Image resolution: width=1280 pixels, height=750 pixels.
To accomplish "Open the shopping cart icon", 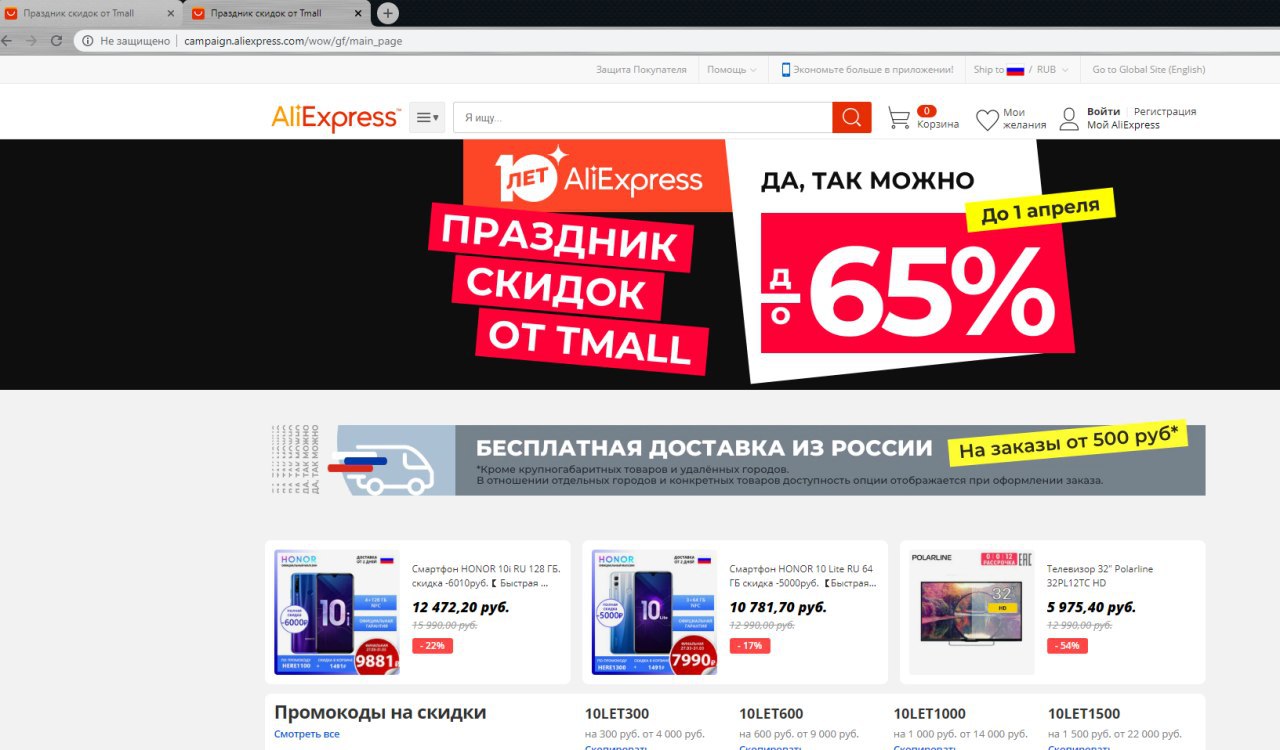I will pos(899,118).
